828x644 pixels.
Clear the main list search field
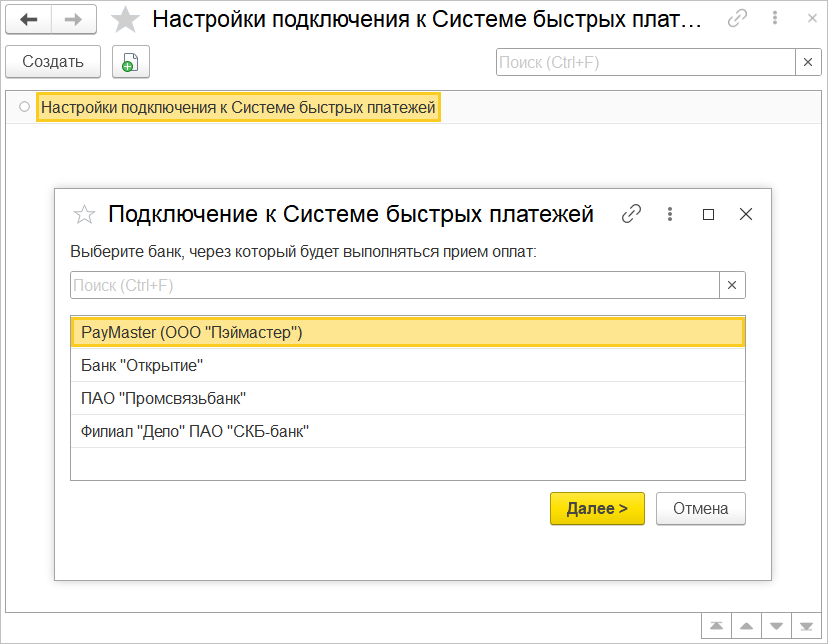tap(808, 62)
